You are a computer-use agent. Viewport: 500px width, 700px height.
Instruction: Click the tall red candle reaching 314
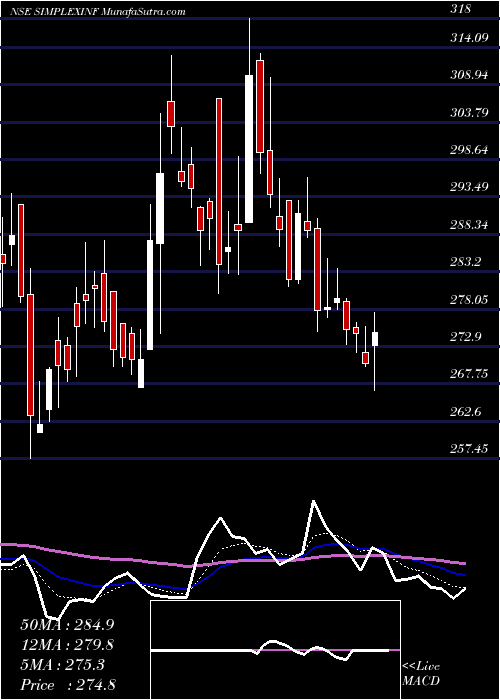(x=260, y=106)
